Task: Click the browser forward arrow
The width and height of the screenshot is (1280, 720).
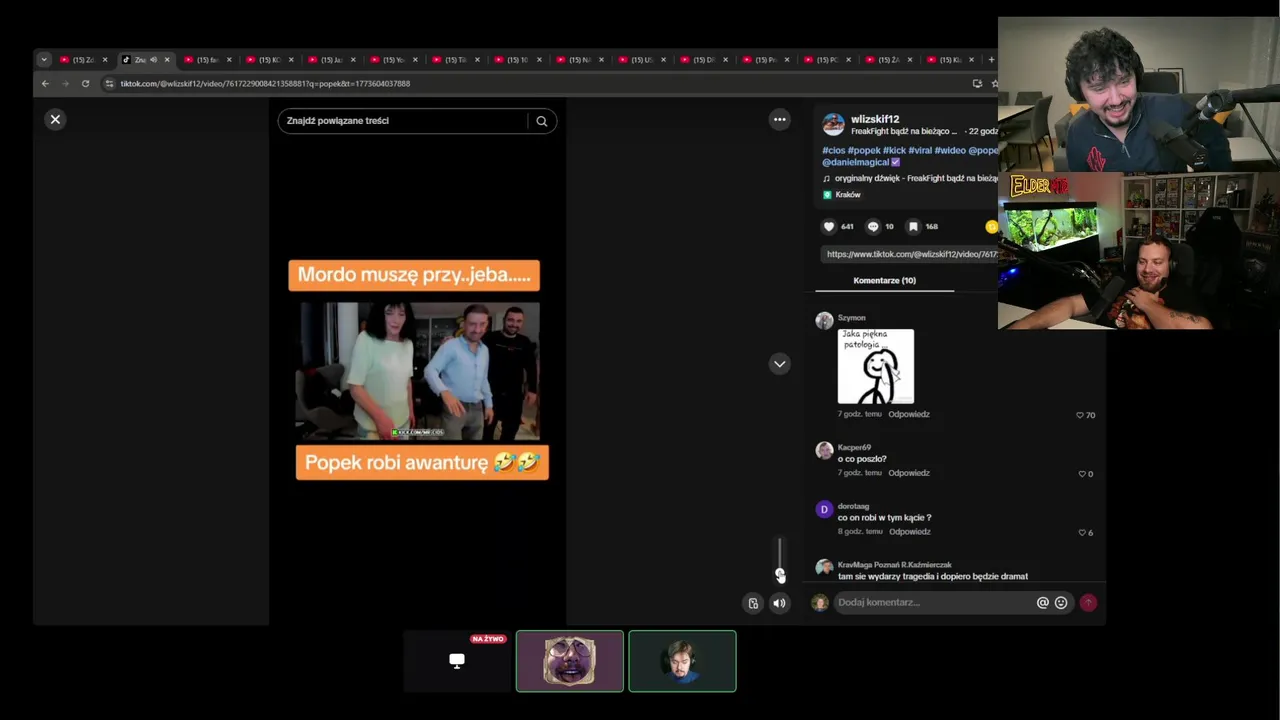Action: (65, 84)
